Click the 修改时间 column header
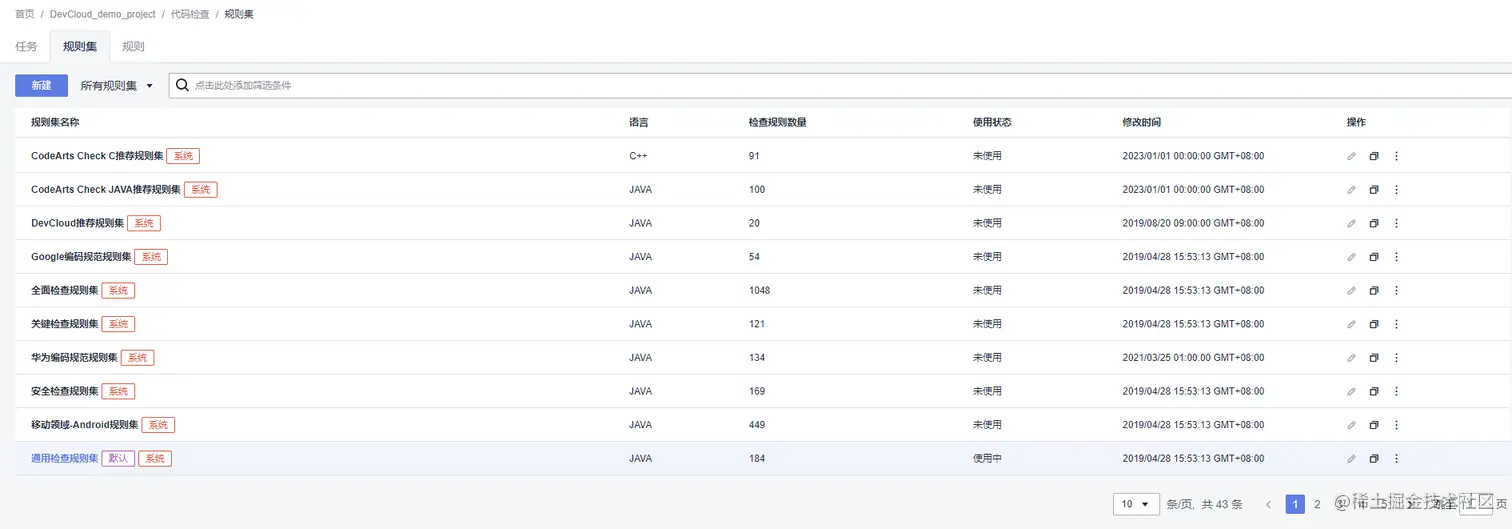 tap(1142, 122)
